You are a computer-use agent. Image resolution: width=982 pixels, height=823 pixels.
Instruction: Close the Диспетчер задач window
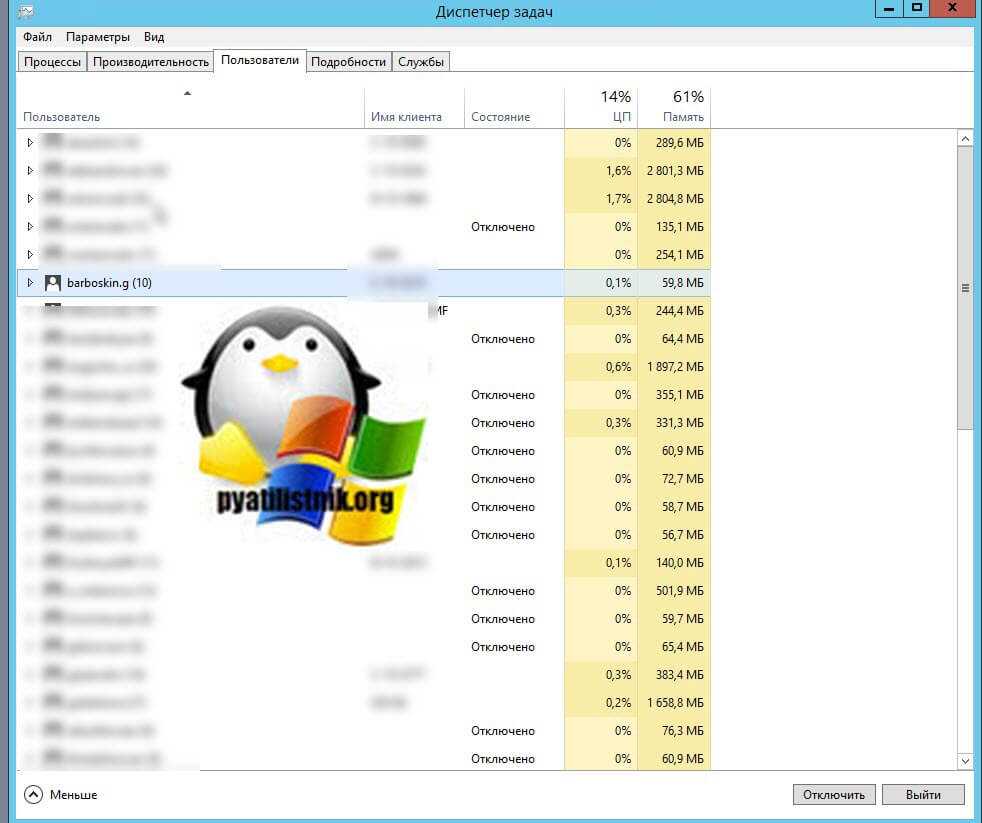coord(952,8)
